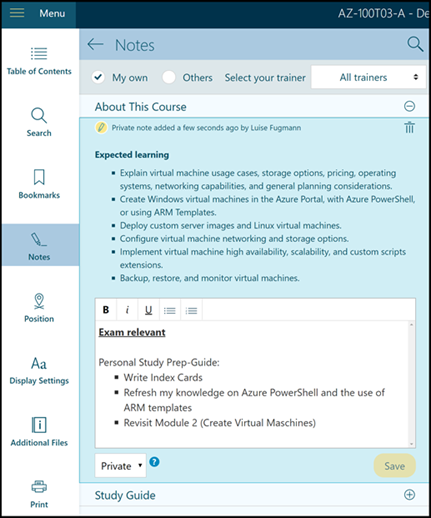Click the Save button
The height and width of the screenshot is (518, 431).
point(395,466)
